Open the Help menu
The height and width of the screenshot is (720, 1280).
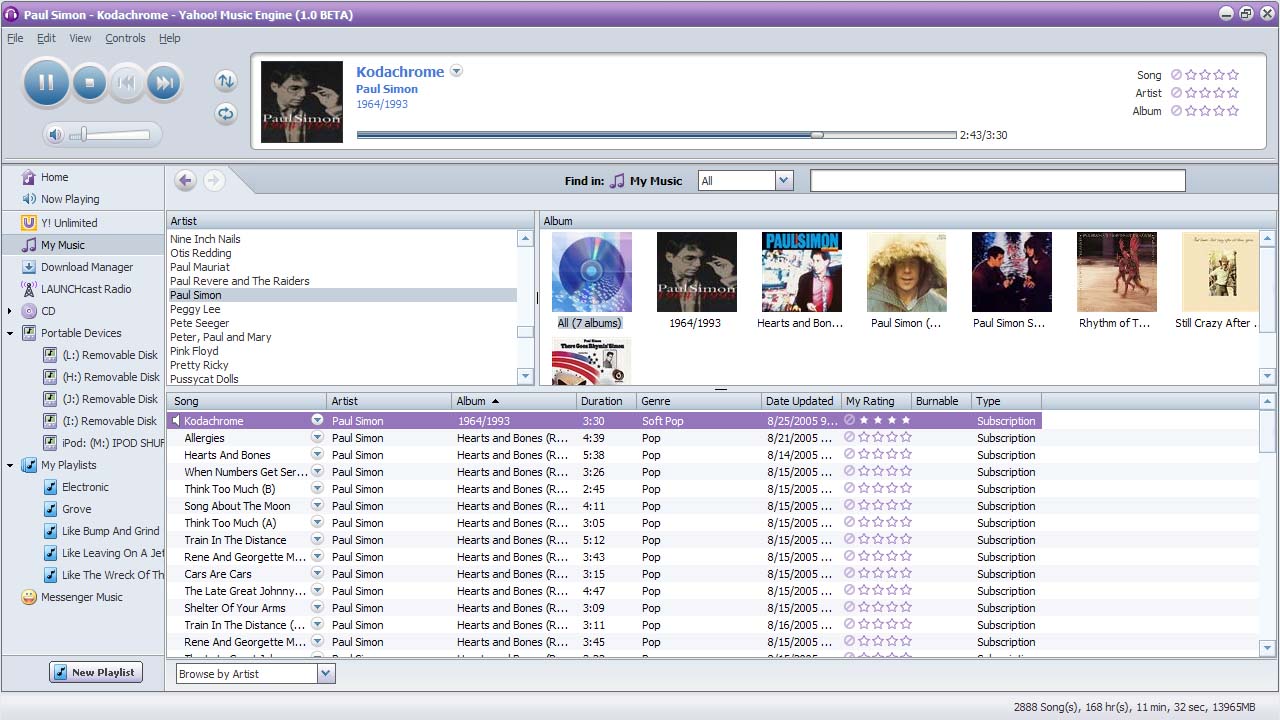coord(170,38)
